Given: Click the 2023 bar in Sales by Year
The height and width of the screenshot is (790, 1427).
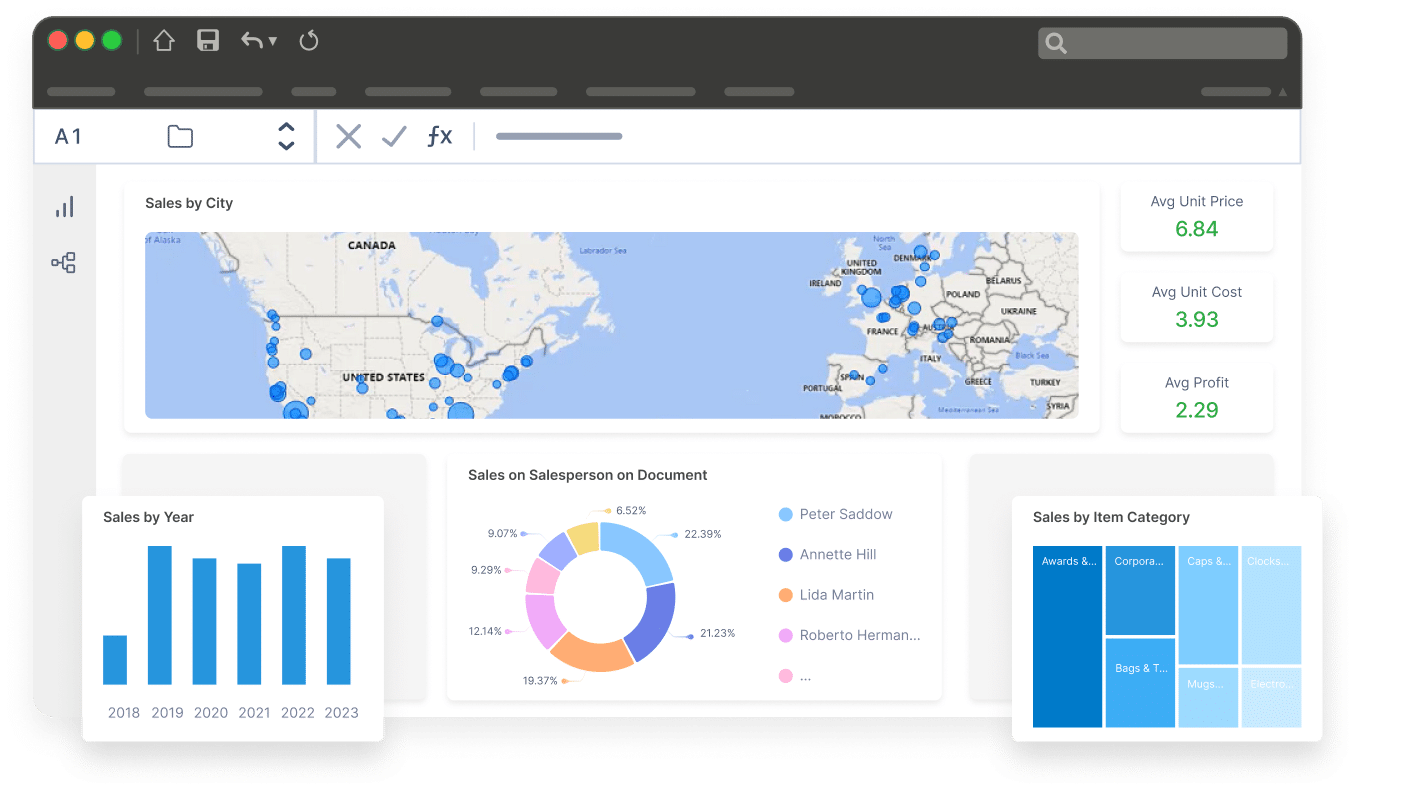Looking at the screenshot, I should click(x=339, y=621).
